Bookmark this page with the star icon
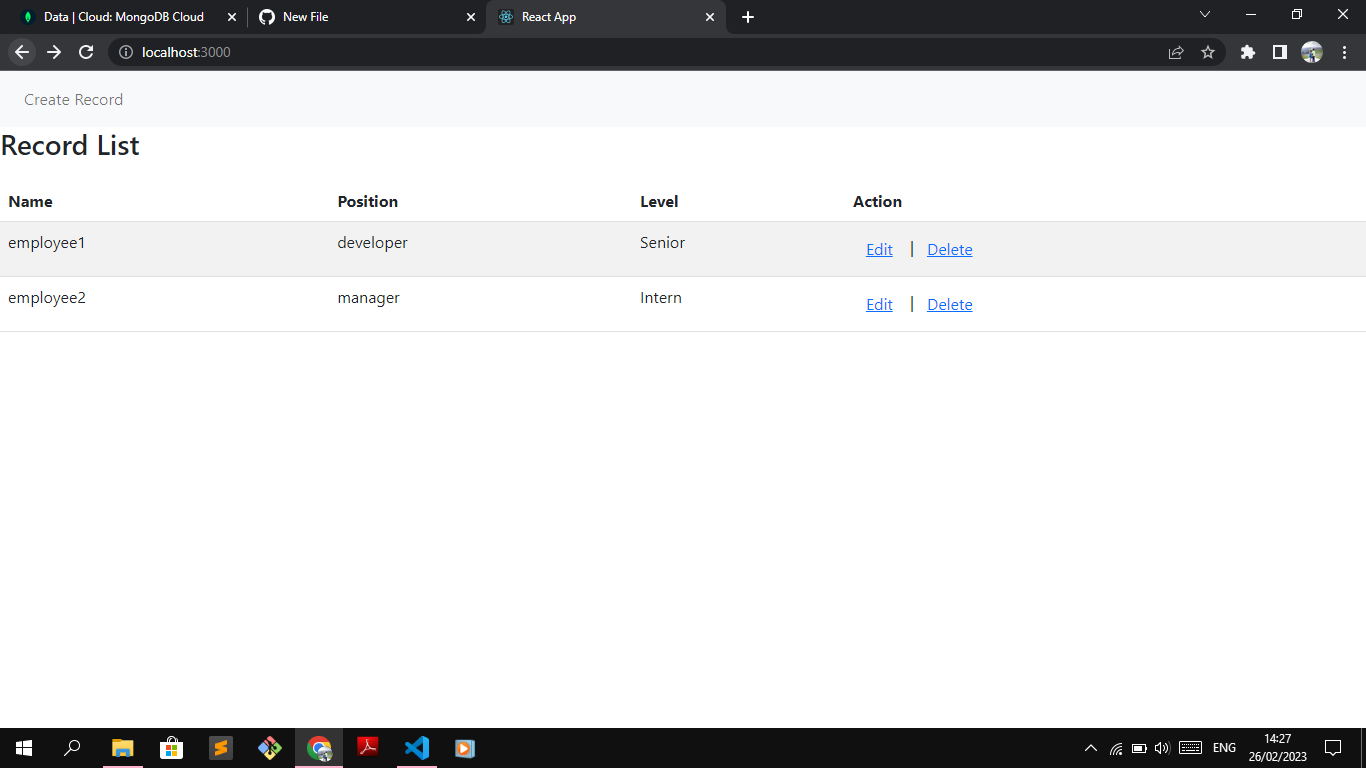This screenshot has height=768, width=1366. point(1209,52)
